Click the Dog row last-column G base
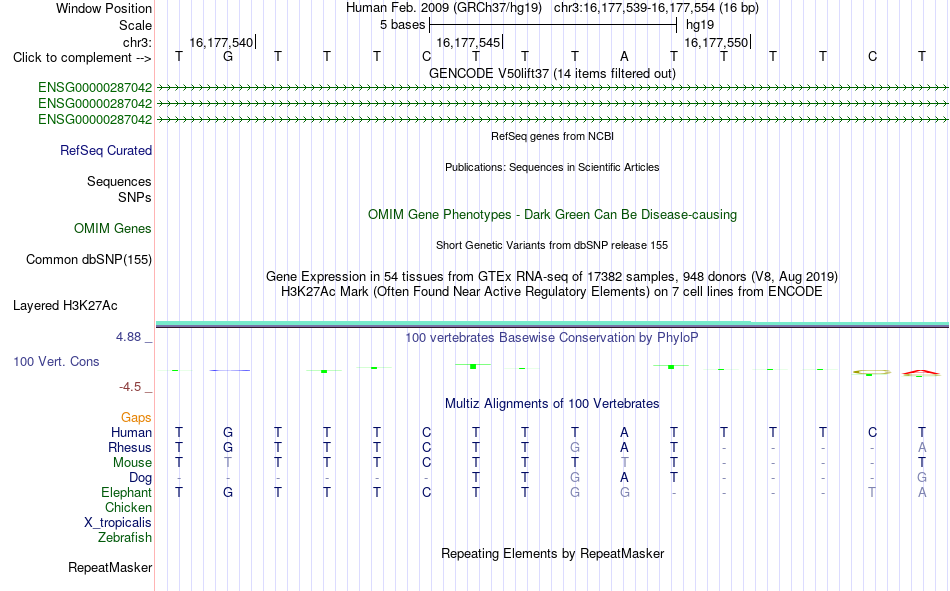Image resolution: width=950 pixels, height=591 pixels. click(x=922, y=478)
